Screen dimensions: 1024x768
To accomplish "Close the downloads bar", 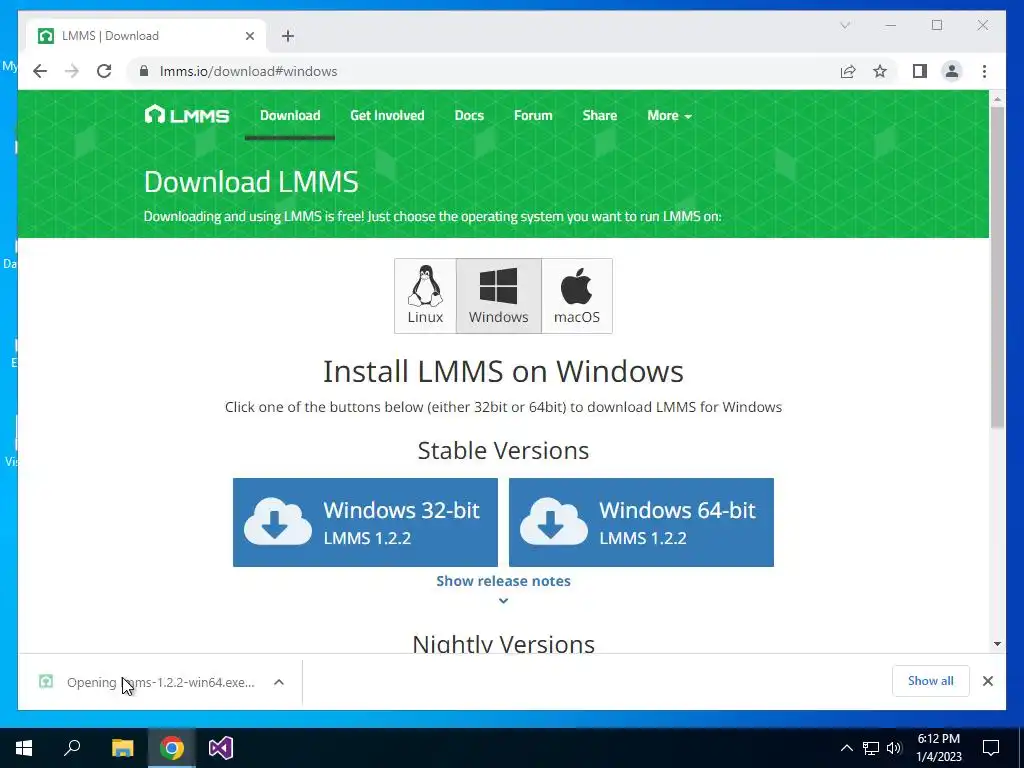I will pyautogui.click(x=988, y=681).
